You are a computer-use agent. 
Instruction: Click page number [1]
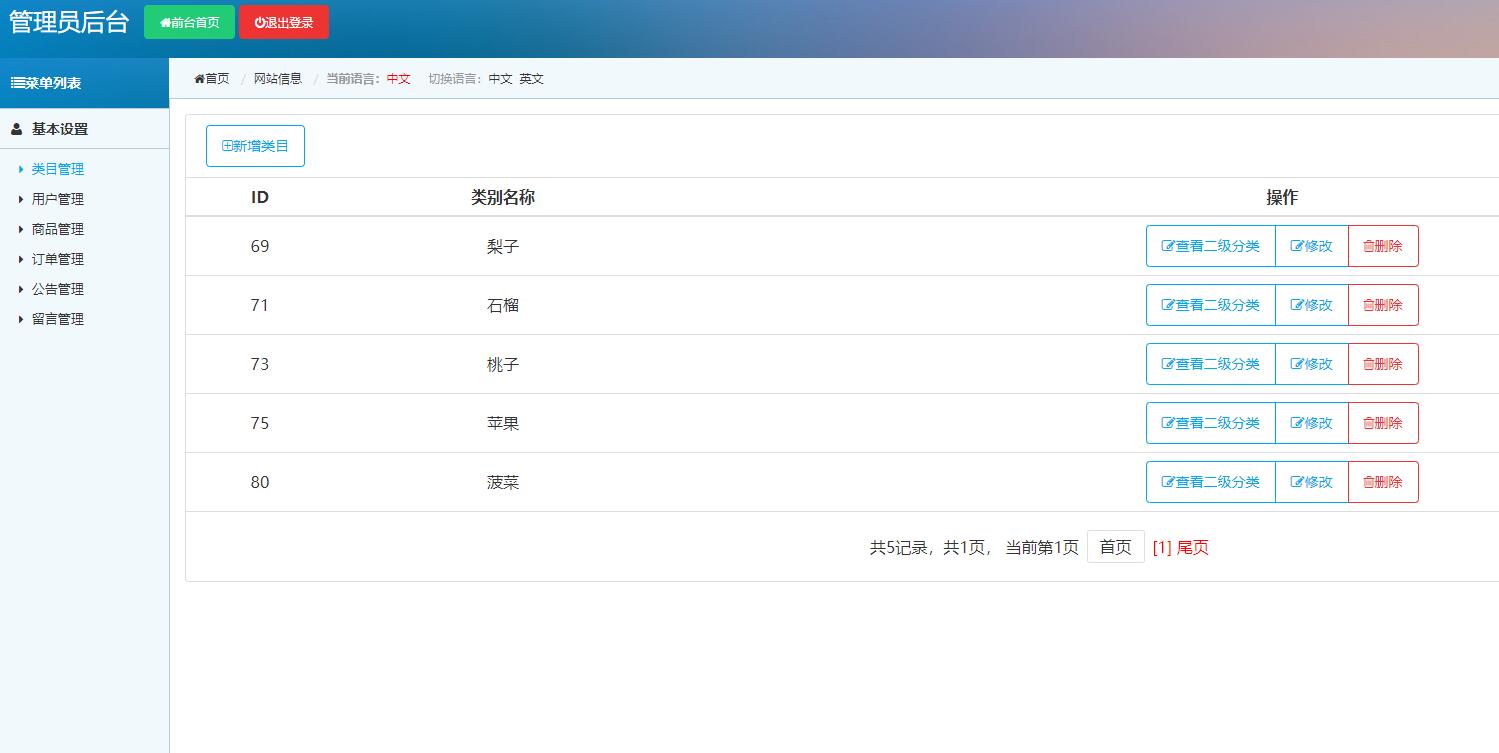pos(1162,547)
